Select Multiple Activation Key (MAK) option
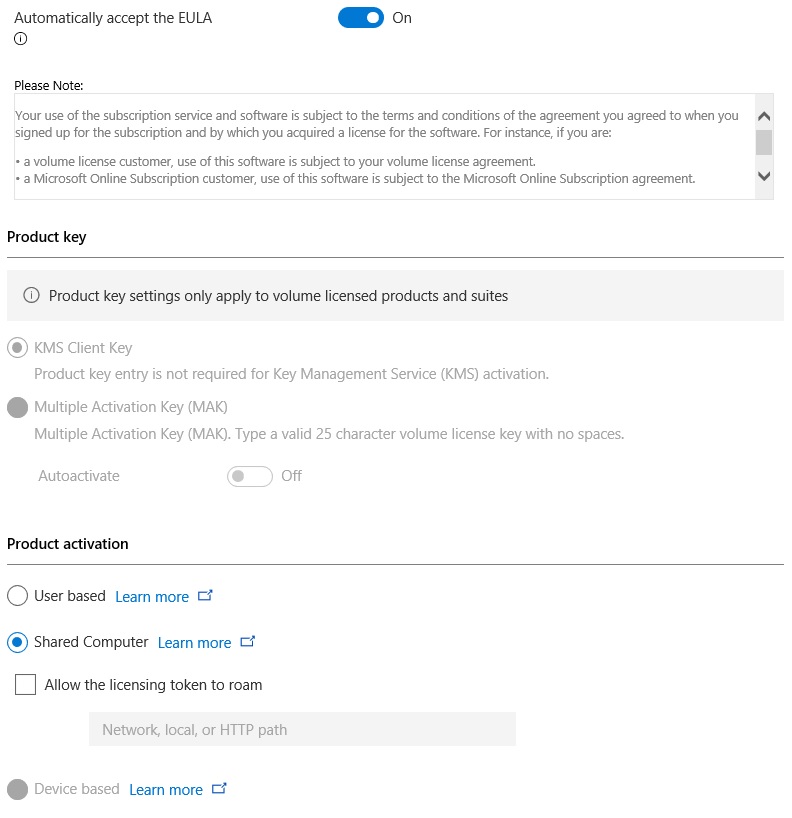The width and height of the screenshot is (792, 818). [17, 407]
